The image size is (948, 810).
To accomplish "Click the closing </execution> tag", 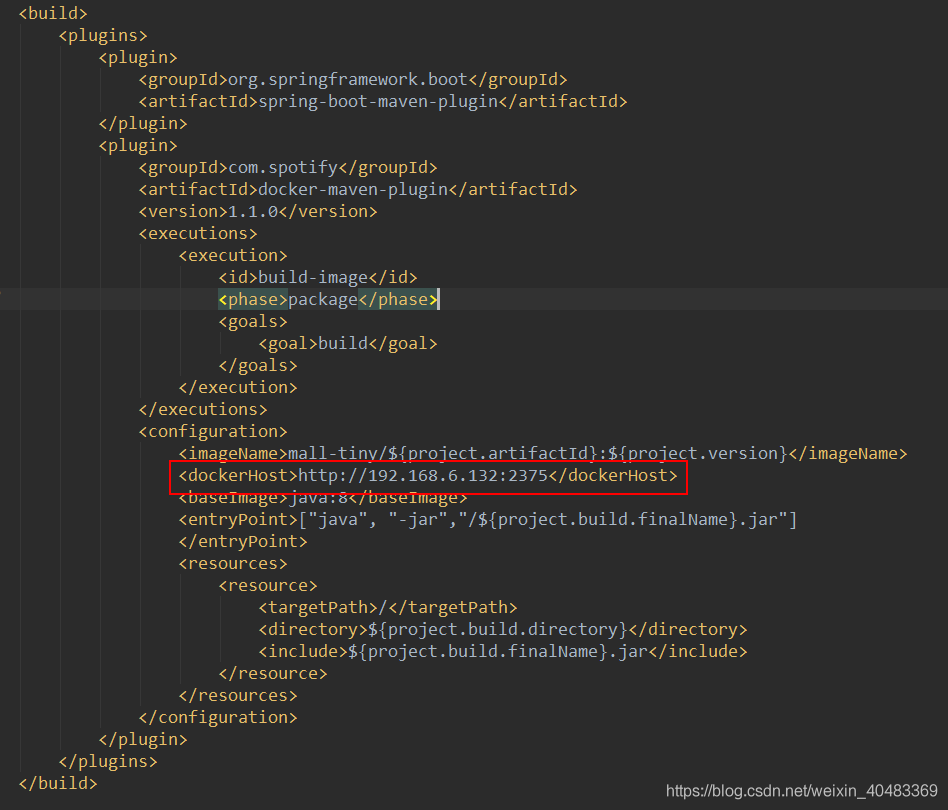I will point(238,387).
